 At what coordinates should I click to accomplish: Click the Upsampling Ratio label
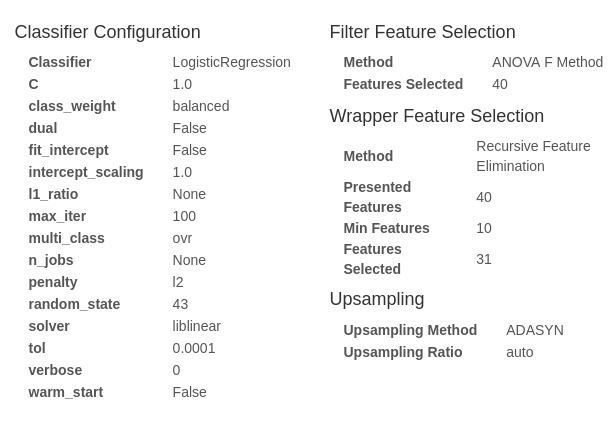(x=402, y=352)
